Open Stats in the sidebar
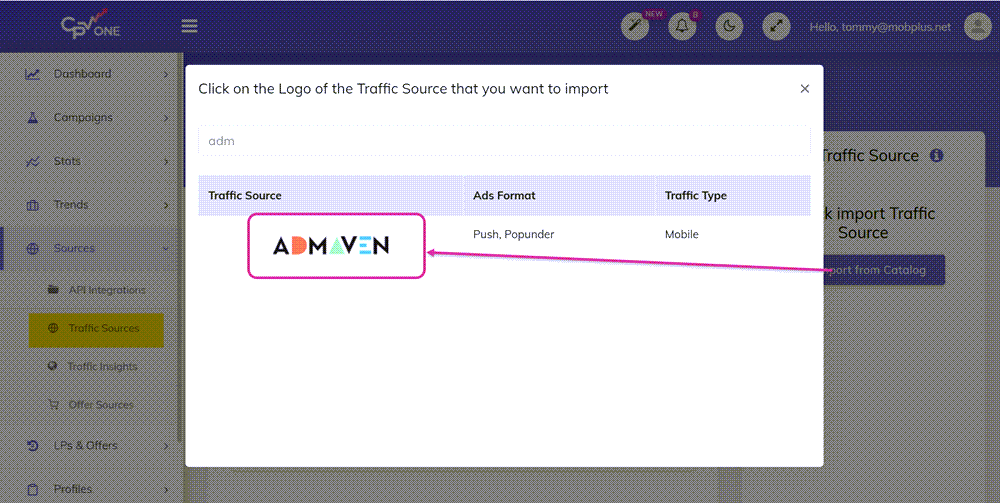This screenshot has width=1000, height=503. 67,161
